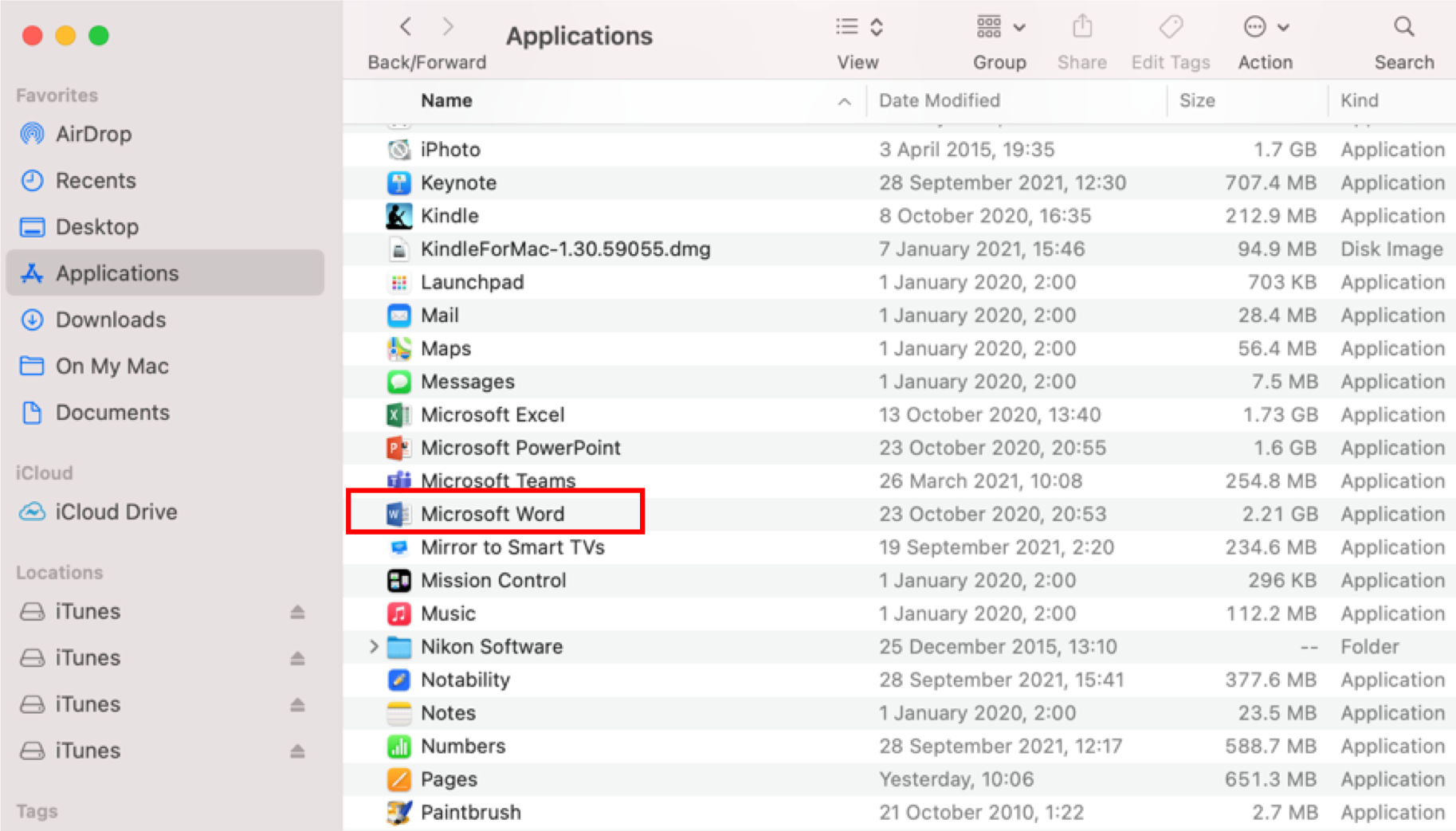This screenshot has width=1456, height=831.
Task: Click the yellow minimize window control
Action: point(65,35)
